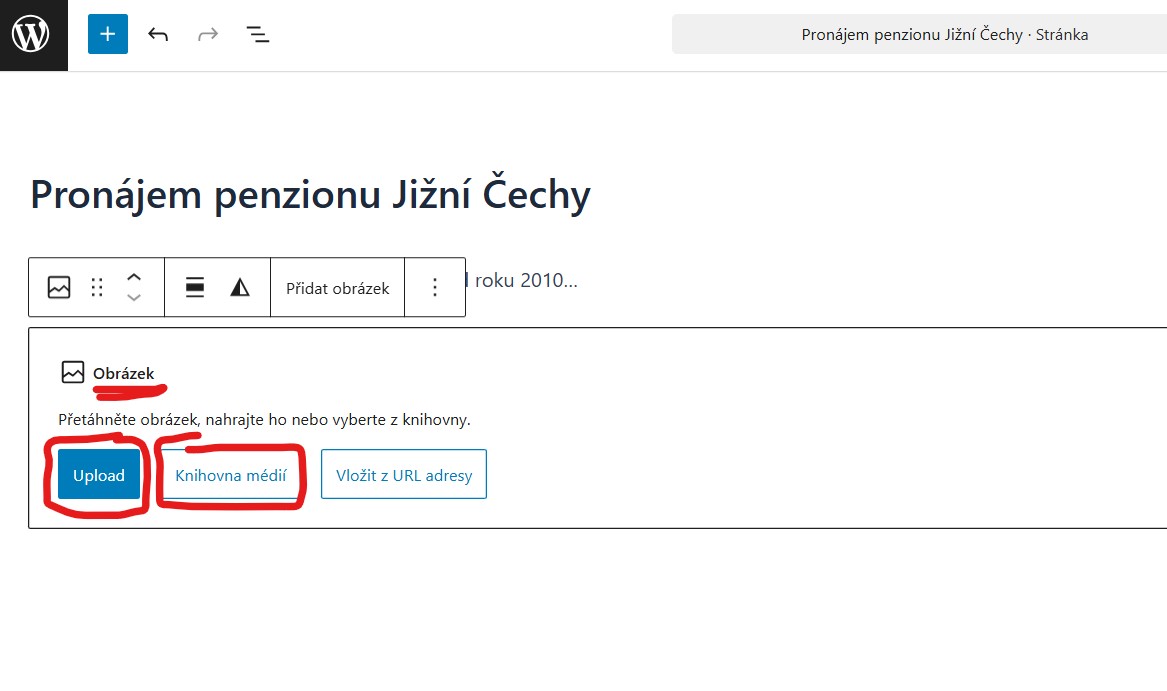The width and height of the screenshot is (1167, 691).
Task: Click Přidat obrázek in the block toolbar
Action: click(x=337, y=288)
